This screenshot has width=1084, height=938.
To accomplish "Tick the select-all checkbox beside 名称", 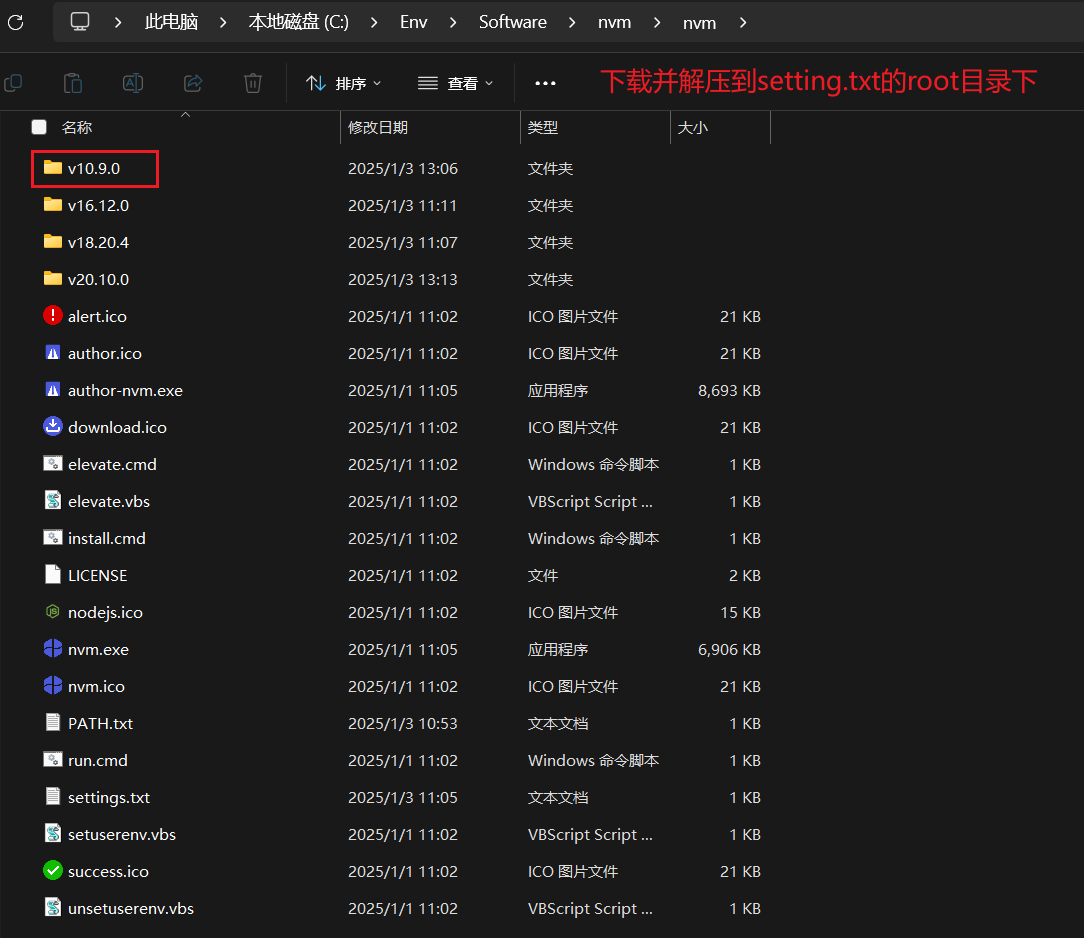I will [39, 127].
